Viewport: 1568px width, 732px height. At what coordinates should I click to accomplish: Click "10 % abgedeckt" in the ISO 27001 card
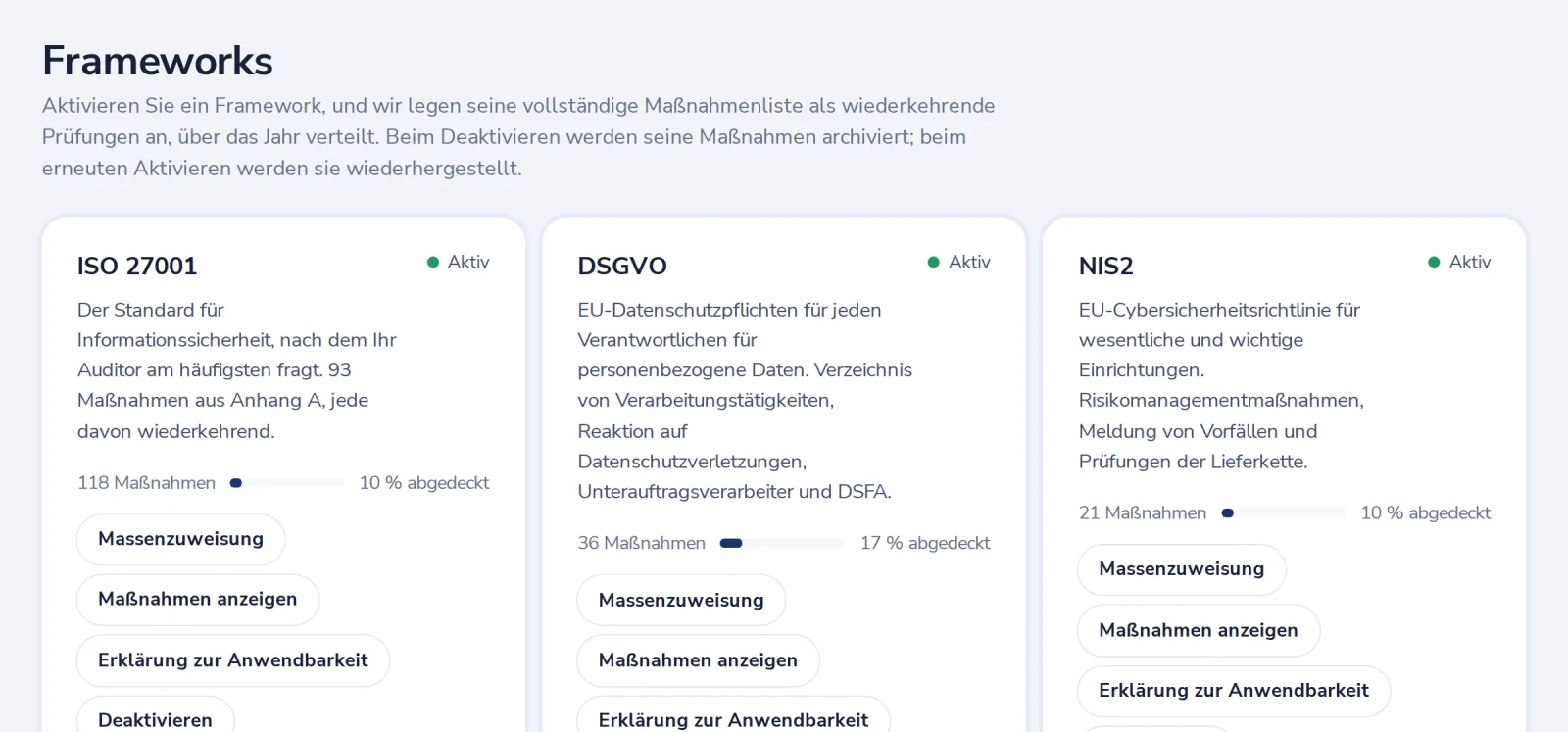[424, 483]
